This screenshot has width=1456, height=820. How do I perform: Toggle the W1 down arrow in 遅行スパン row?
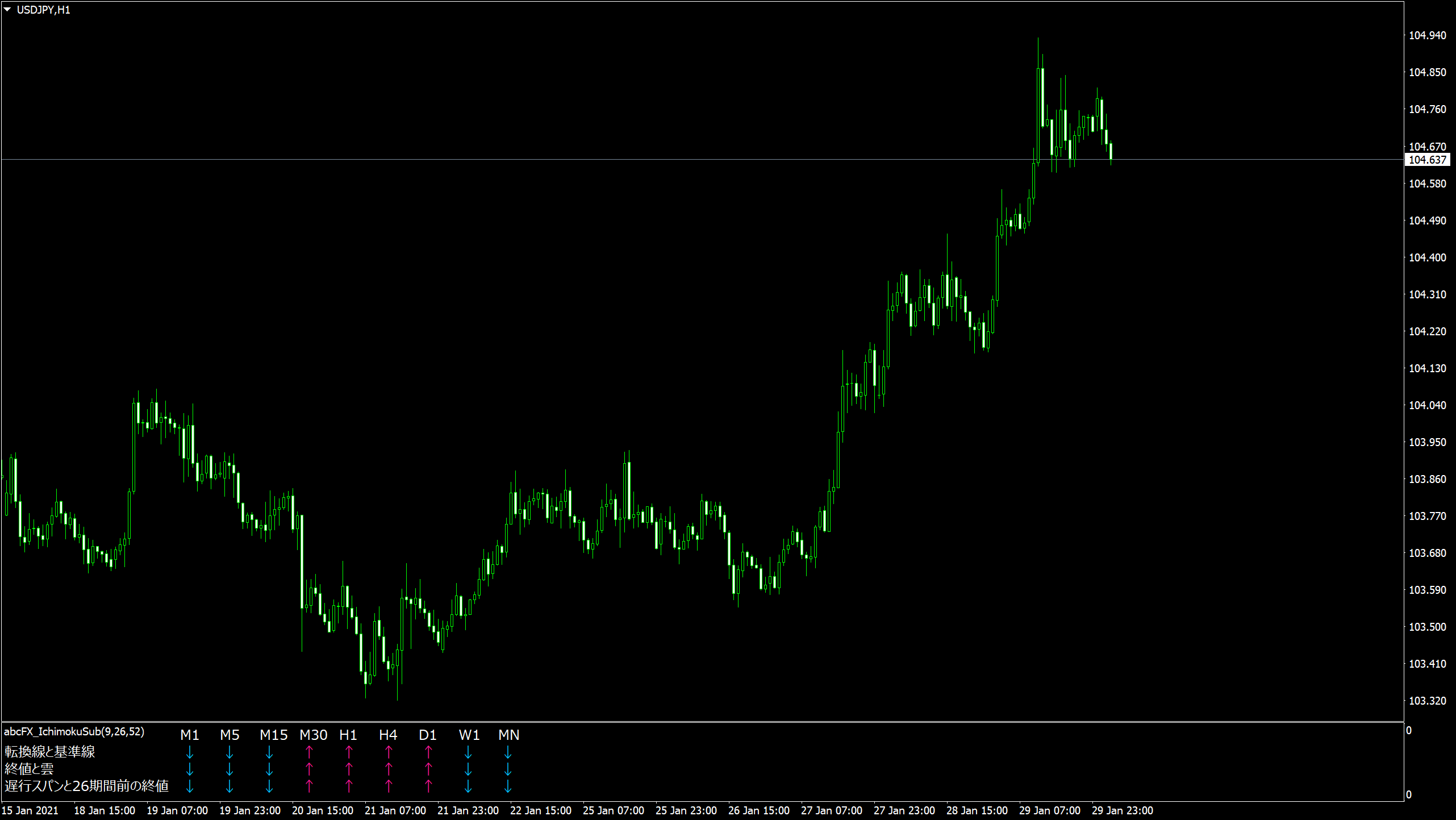point(469,788)
